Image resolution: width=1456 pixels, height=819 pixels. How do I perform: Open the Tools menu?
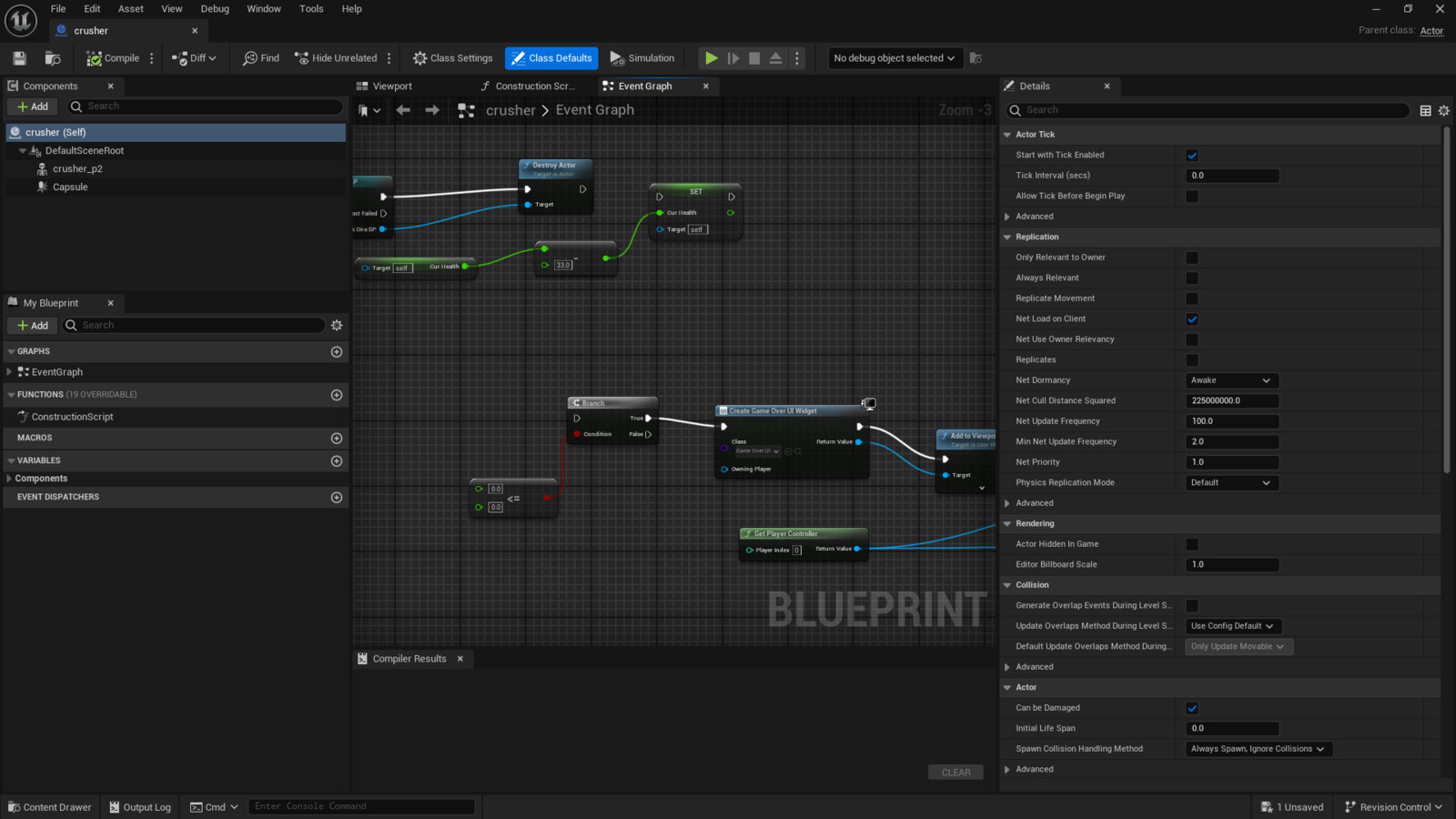click(311, 9)
